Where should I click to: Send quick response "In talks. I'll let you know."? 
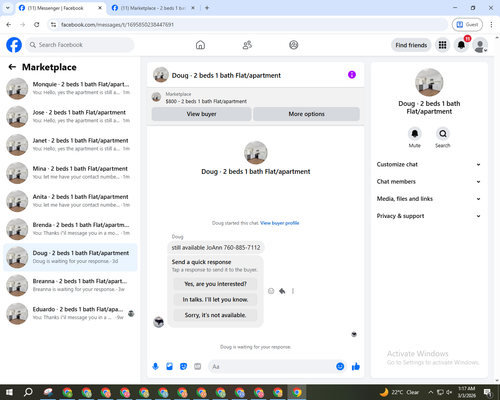pyautogui.click(x=215, y=300)
